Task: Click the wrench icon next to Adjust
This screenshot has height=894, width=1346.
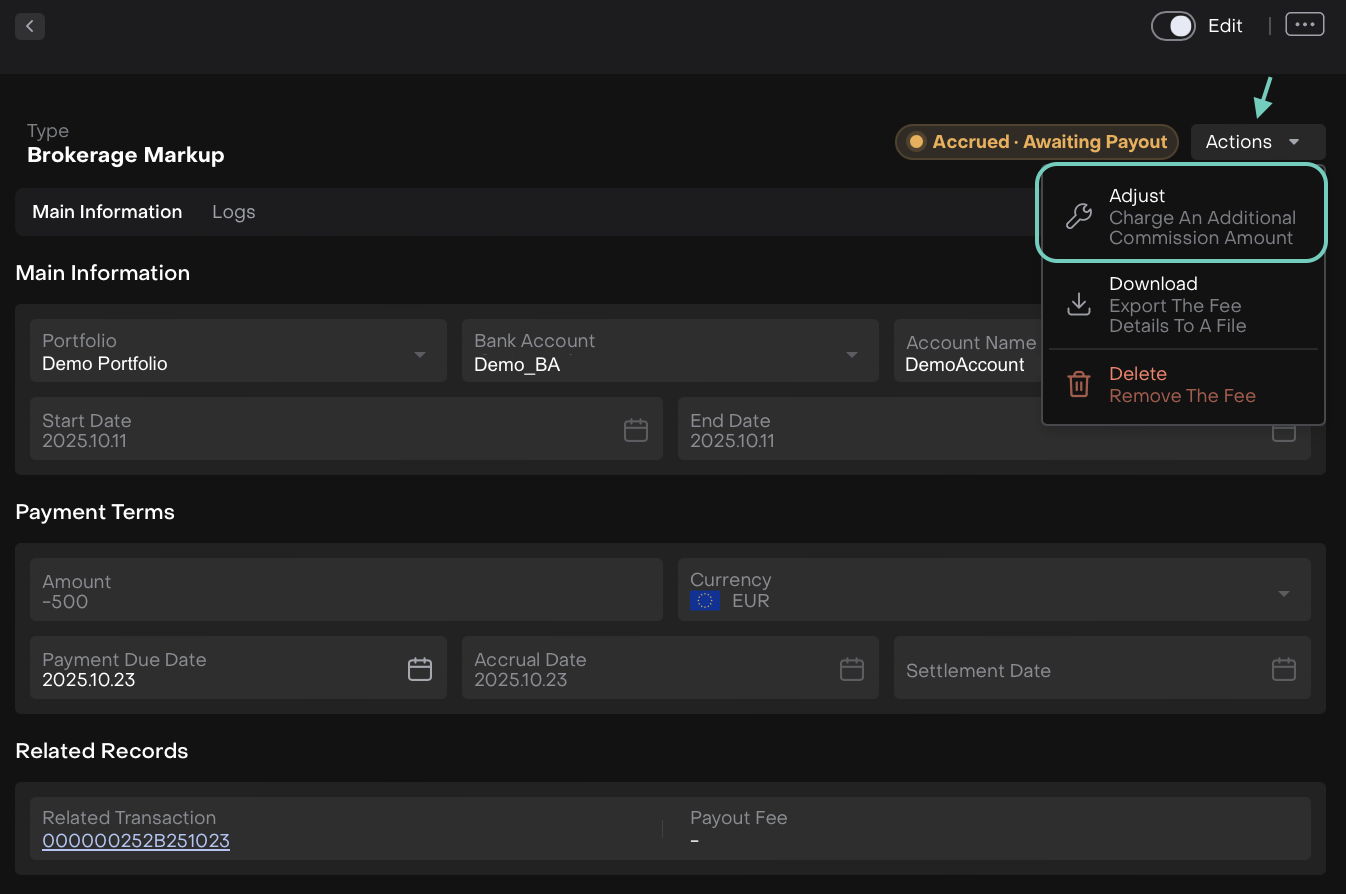Action: [x=1078, y=216]
